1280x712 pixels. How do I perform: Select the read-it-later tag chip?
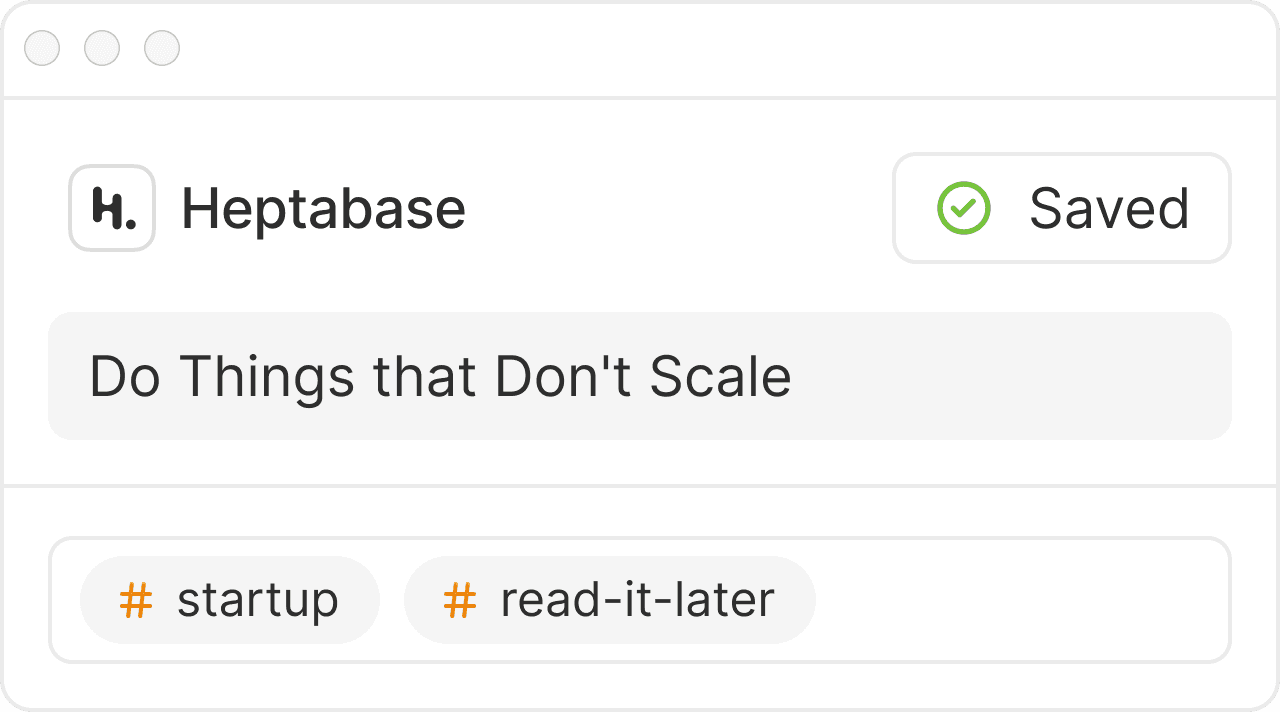pos(609,600)
